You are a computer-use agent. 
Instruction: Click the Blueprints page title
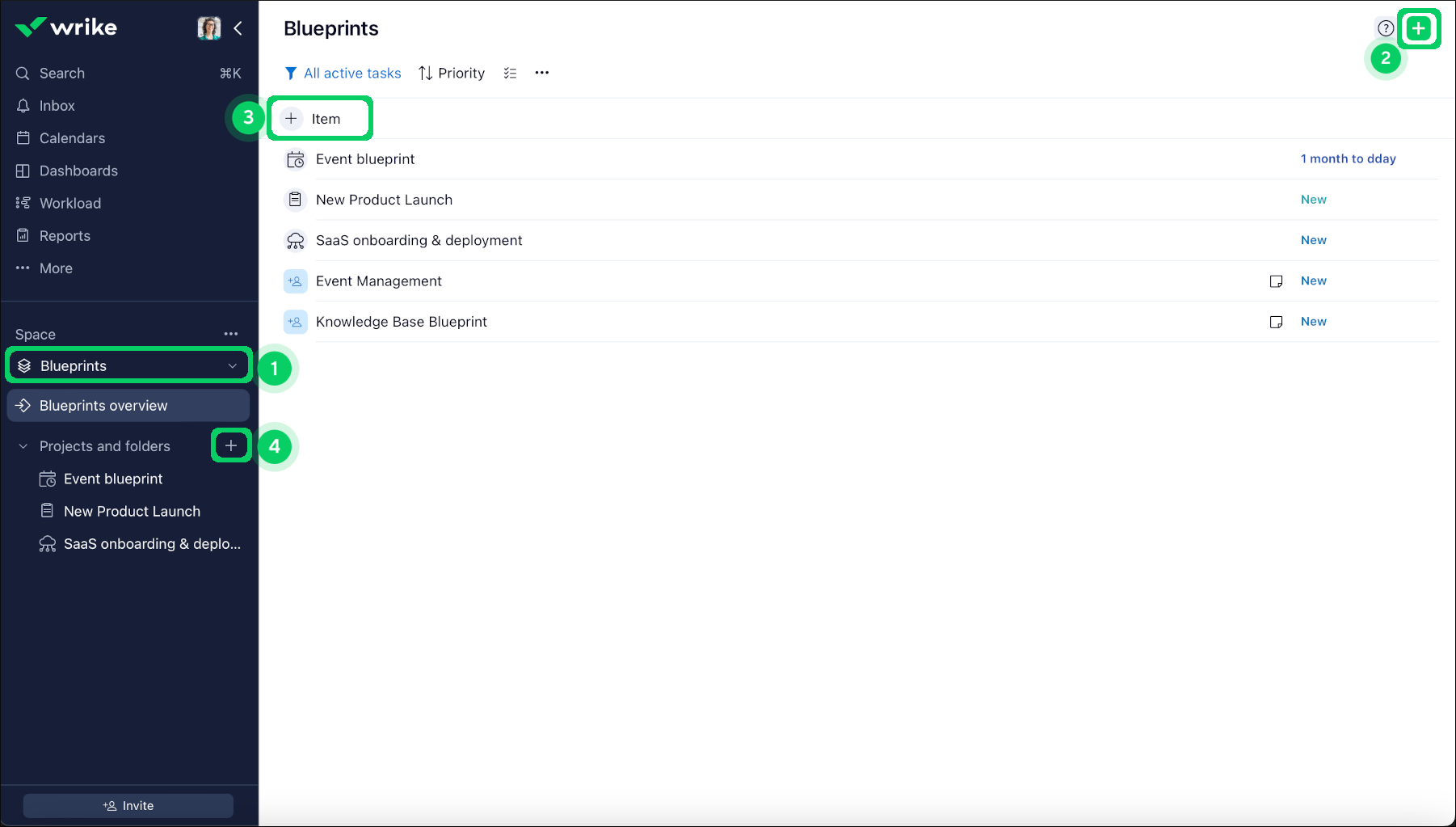click(x=331, y=28)
